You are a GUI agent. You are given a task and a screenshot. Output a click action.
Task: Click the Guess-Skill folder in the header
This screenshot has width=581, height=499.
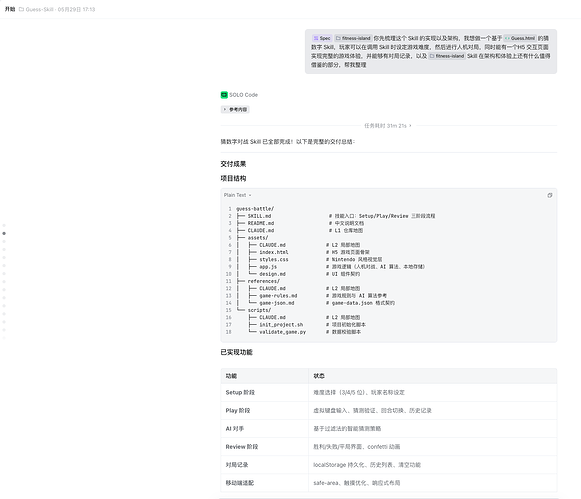coord(36,9)
